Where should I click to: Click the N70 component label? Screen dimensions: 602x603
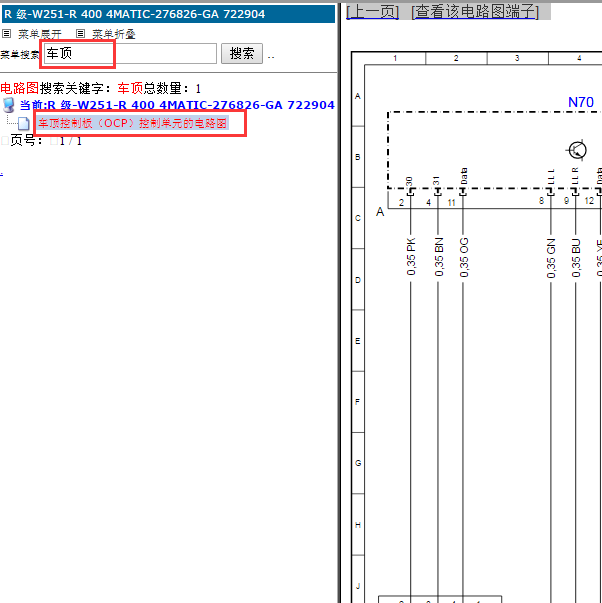[x=581, y=102]
